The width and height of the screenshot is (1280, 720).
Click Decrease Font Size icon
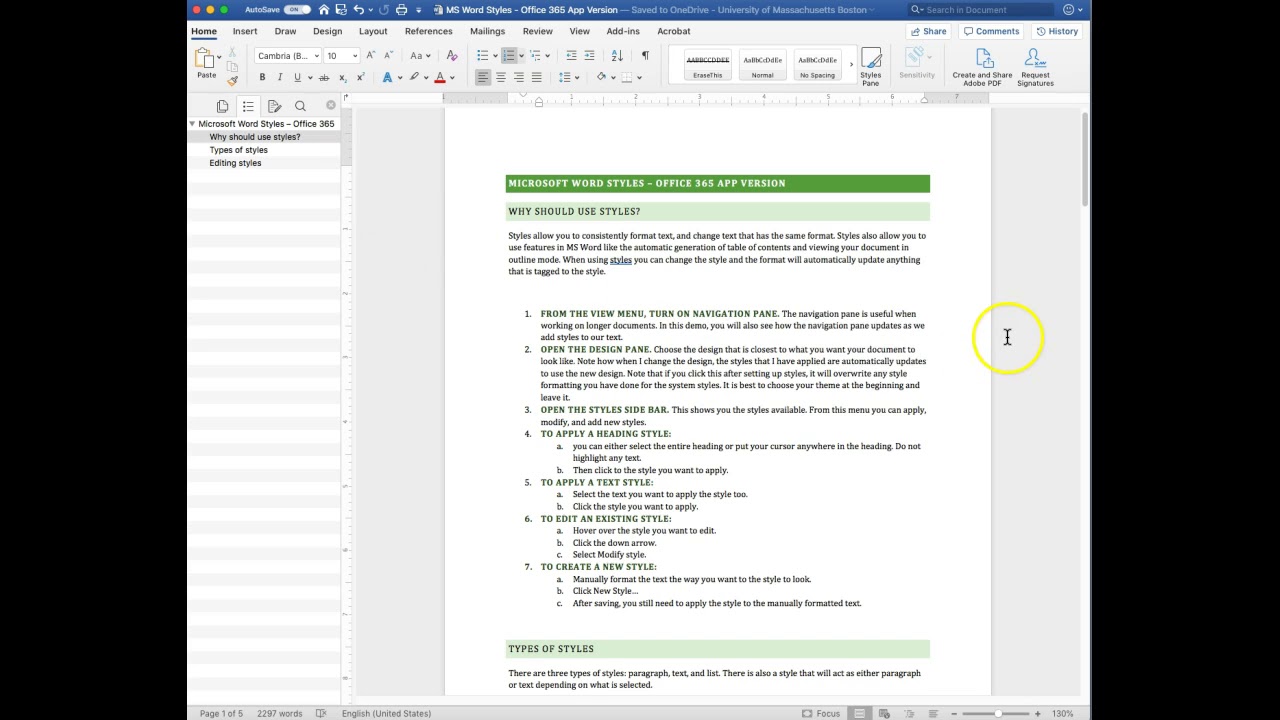(x=389, y=56)
